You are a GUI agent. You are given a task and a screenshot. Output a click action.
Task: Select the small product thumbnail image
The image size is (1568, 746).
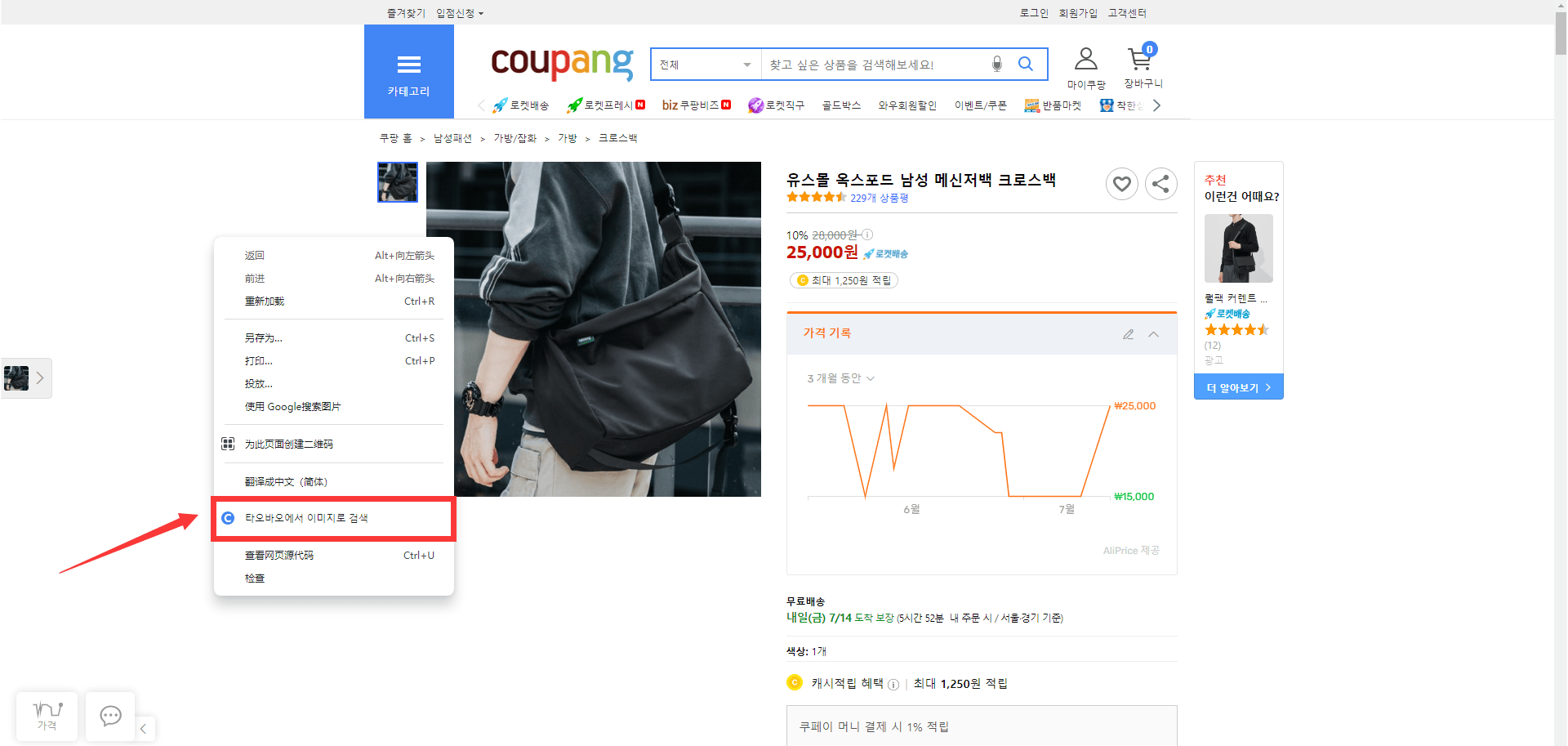tap(397, 181)
